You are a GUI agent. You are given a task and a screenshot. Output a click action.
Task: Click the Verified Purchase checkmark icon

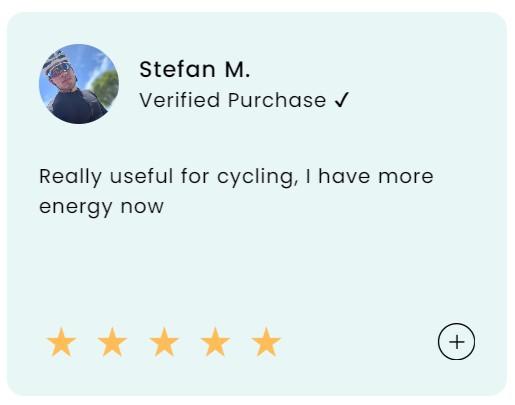pyautogui.click(x=341, y=100)
